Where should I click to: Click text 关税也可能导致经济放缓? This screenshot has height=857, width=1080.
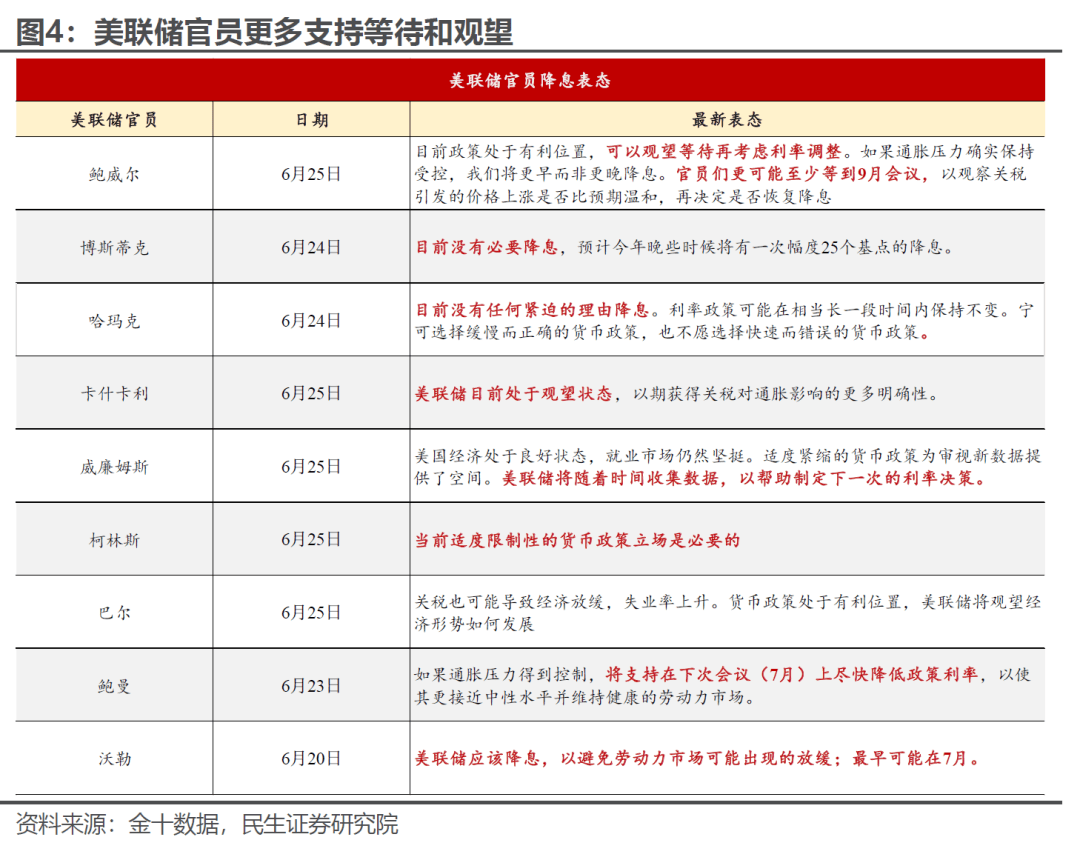coord(510,602)
